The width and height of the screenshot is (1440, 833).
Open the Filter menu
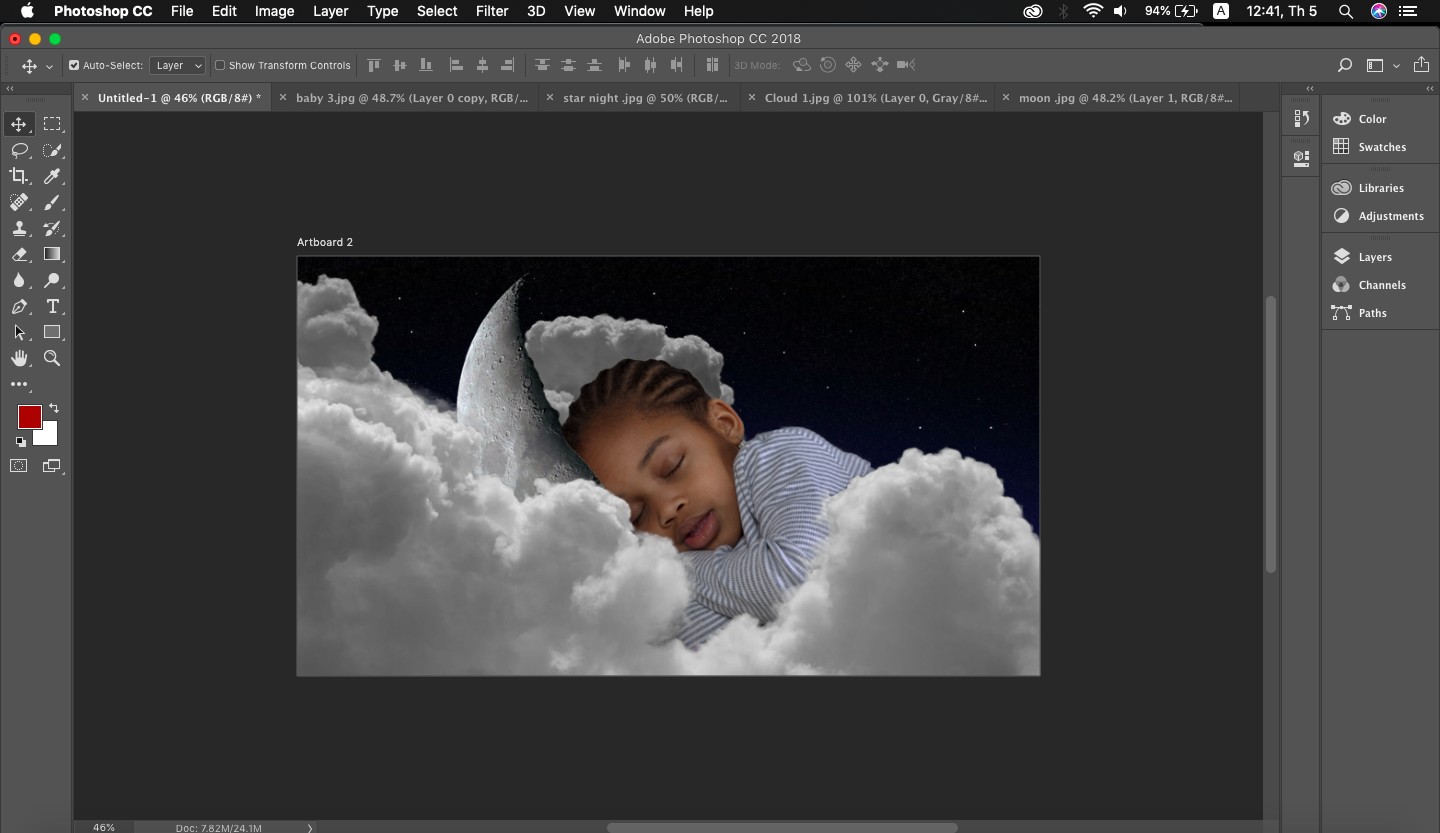tap(491, 11)
